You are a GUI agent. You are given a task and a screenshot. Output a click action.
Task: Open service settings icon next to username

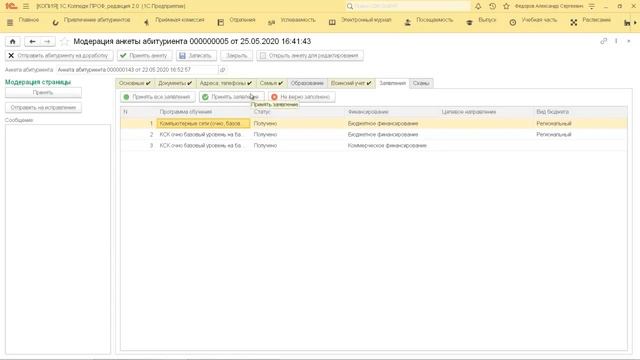tap(592, 6)
